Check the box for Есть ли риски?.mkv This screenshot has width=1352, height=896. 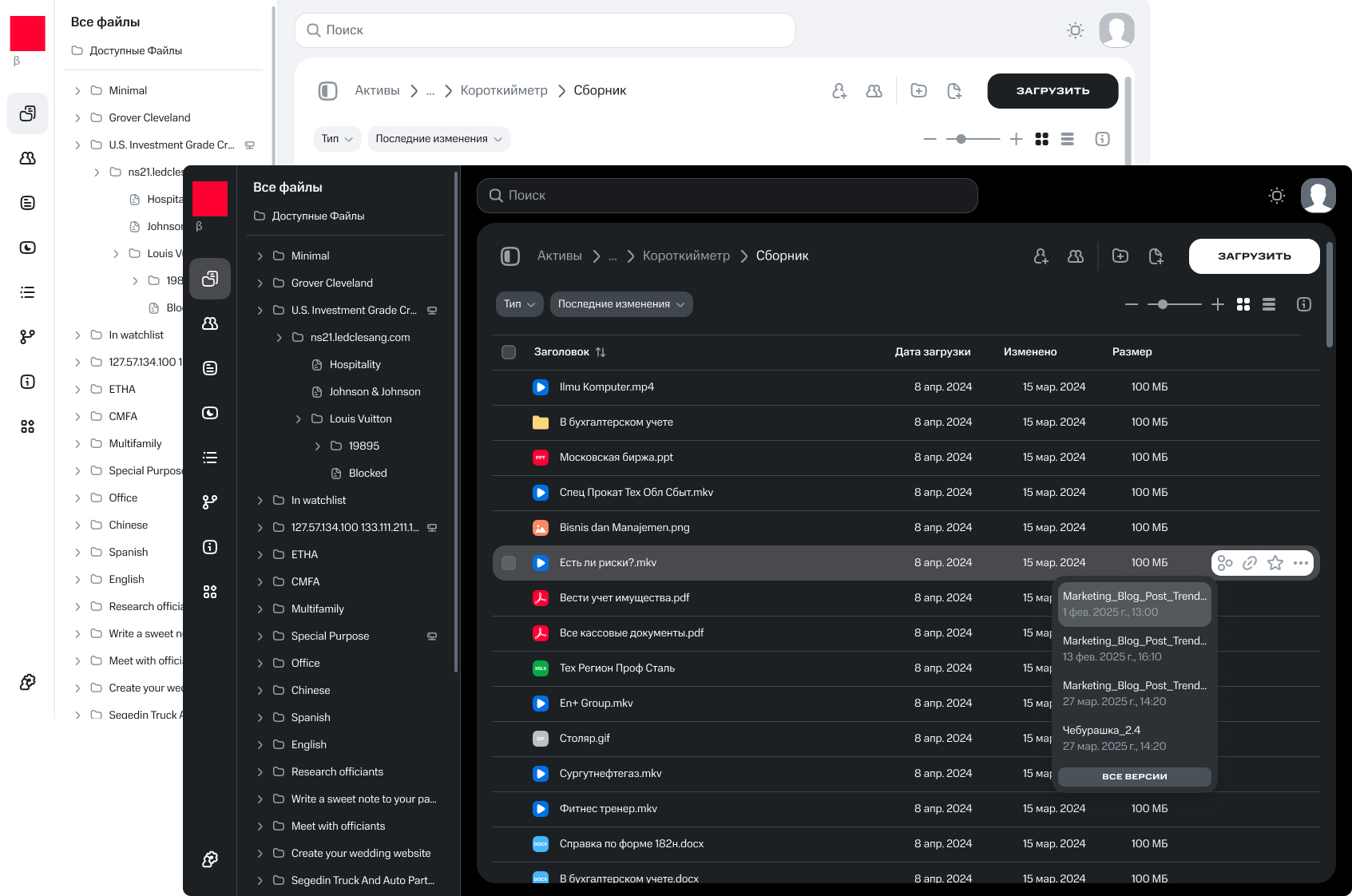click(x=509, y=563)
